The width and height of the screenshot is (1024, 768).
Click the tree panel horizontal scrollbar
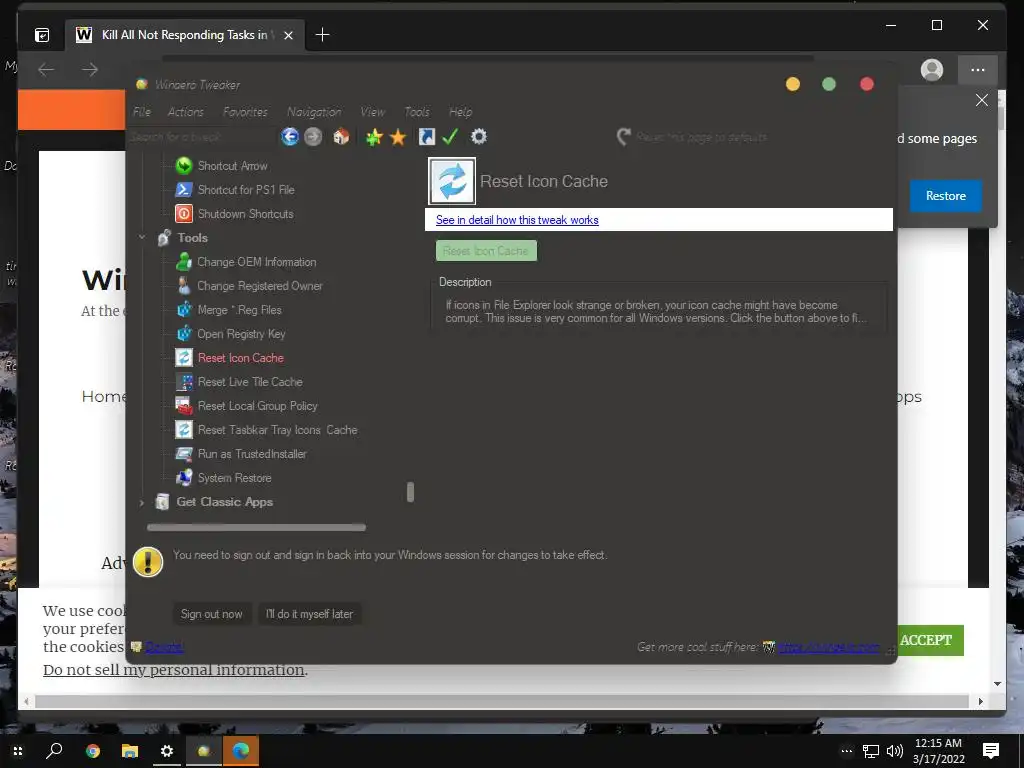(x=256, y=527)
